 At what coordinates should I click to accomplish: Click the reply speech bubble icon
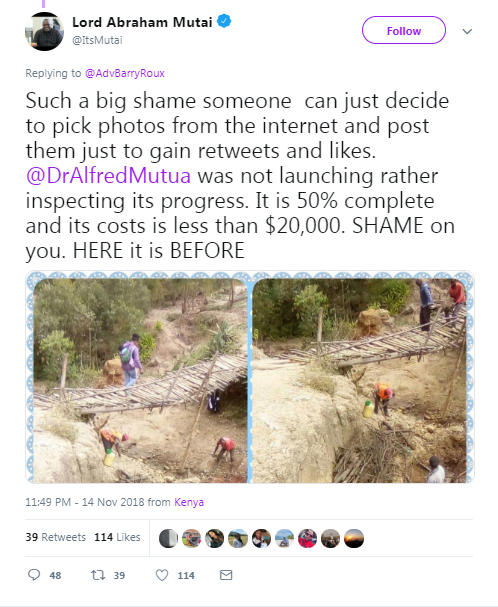34,575
